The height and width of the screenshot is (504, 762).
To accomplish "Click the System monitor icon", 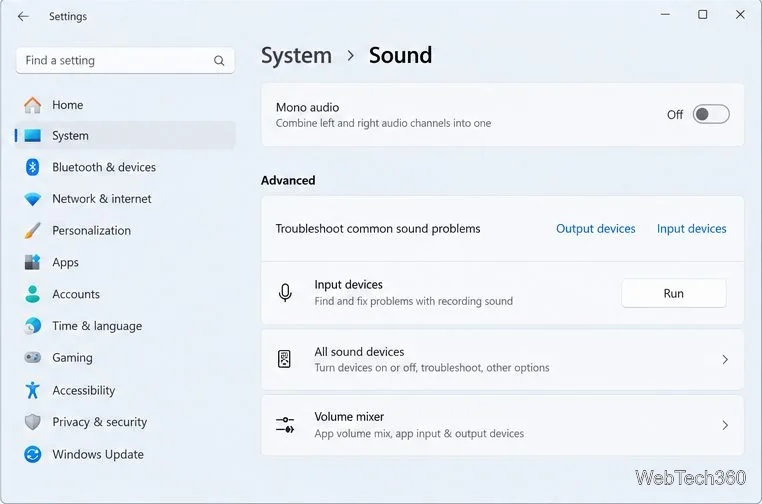I will pos(33,136).
